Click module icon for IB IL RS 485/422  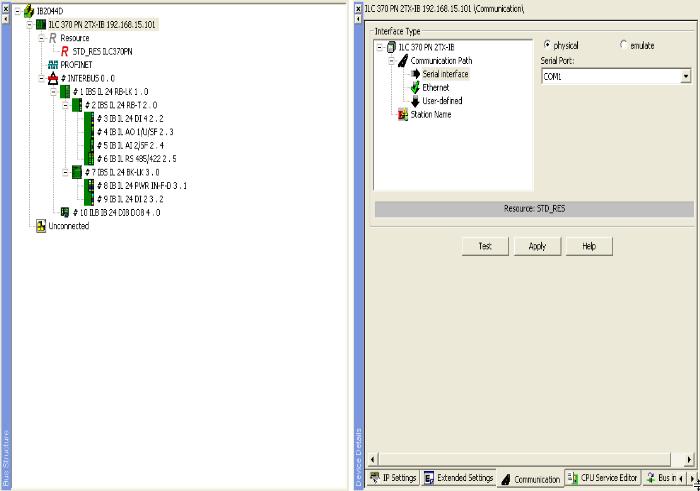click(89, 158)
